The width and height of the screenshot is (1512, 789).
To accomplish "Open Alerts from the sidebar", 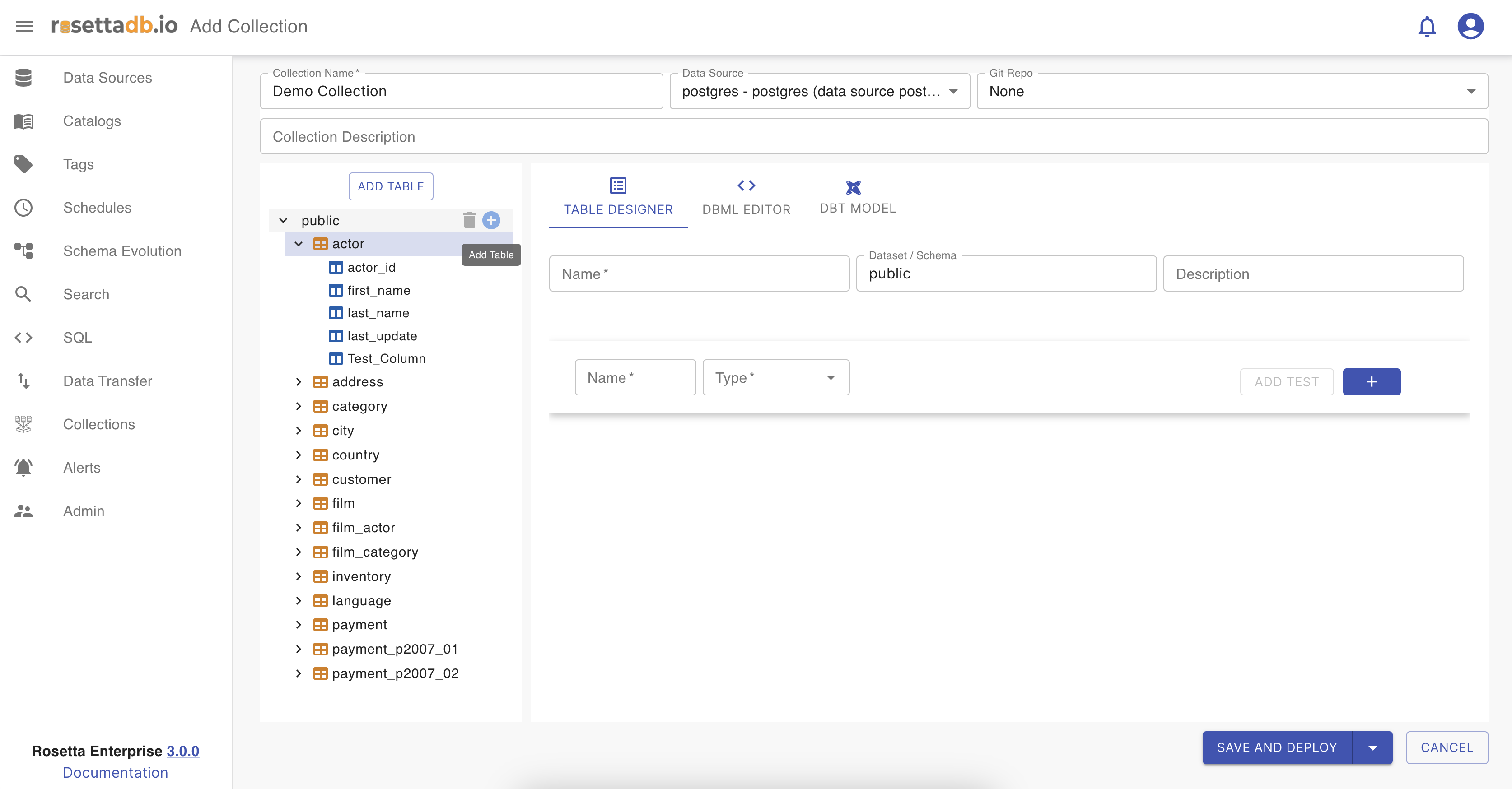I will tap(82, 468).
